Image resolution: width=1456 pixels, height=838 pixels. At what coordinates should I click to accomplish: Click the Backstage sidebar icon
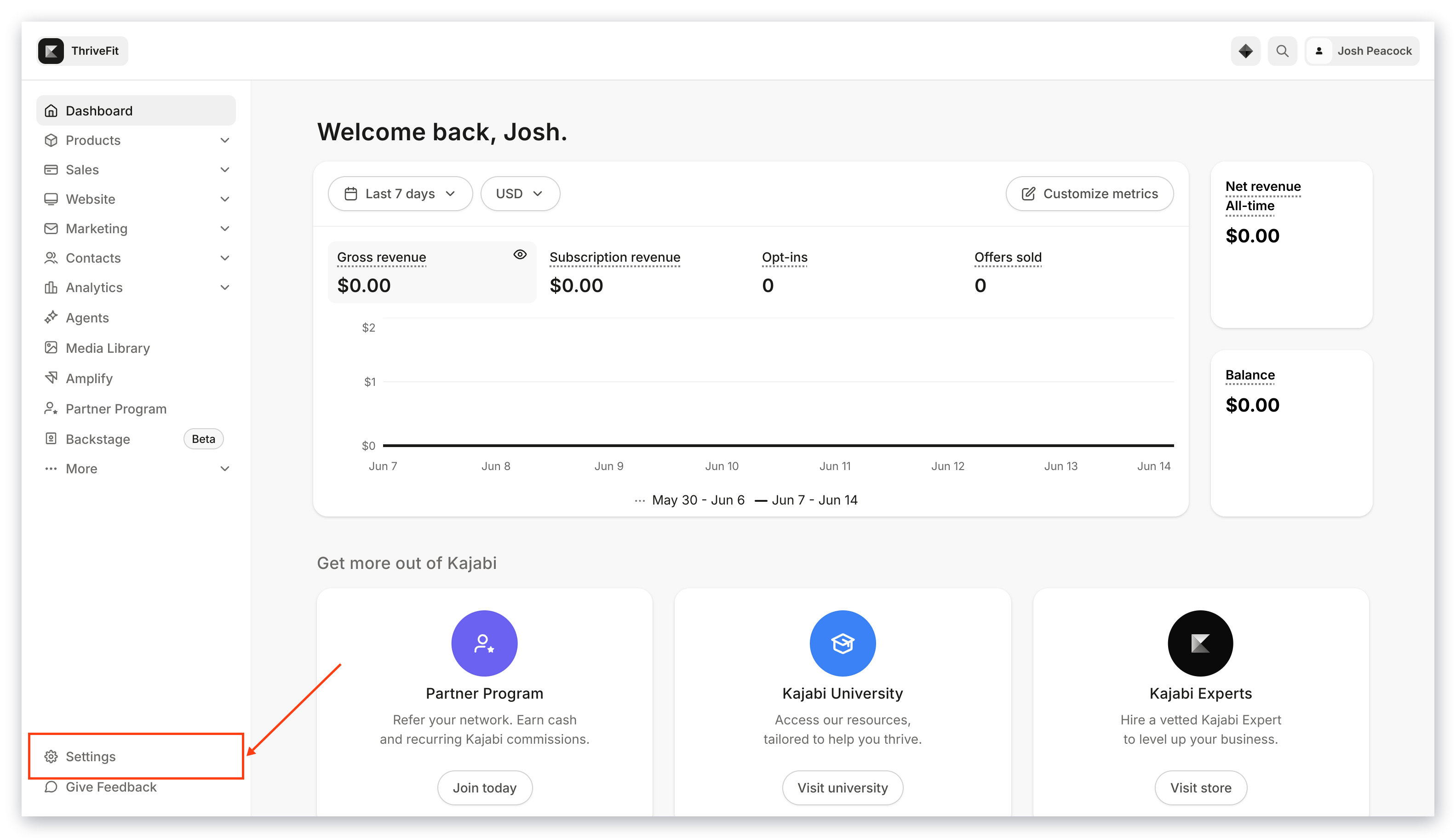pos(51,439)
